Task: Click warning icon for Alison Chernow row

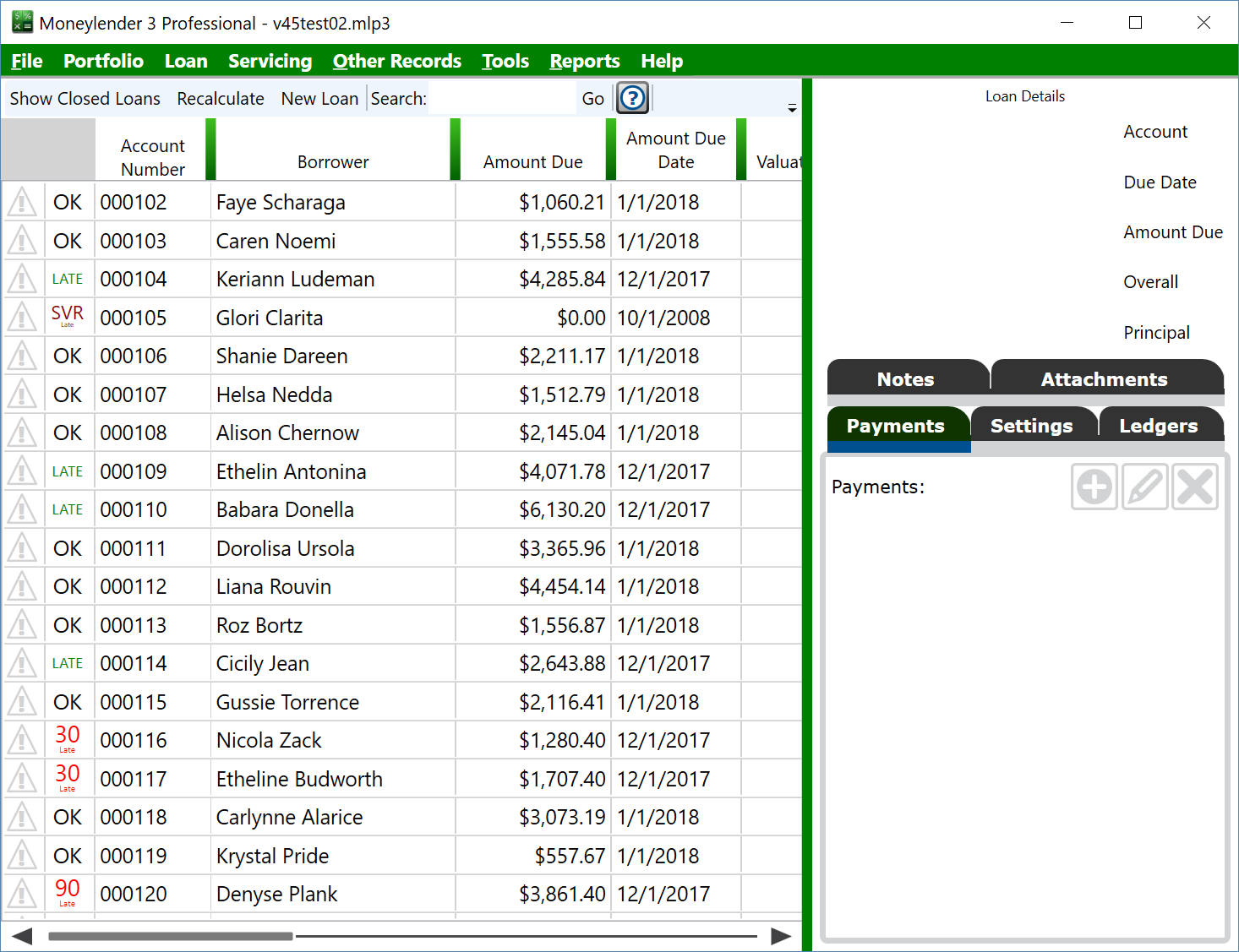Action: [x=22, y=432]
